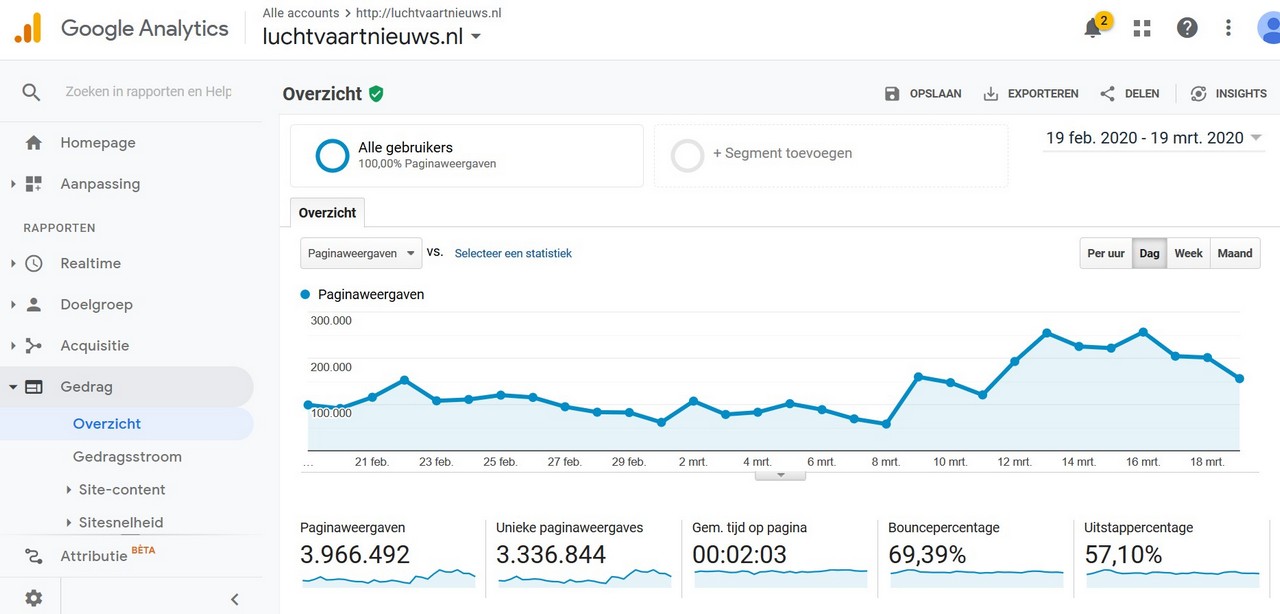The width and height of the screenshot is (1280, 614).
Task: Click the Google Analytics logo
Action: click(x=28, y=28)
